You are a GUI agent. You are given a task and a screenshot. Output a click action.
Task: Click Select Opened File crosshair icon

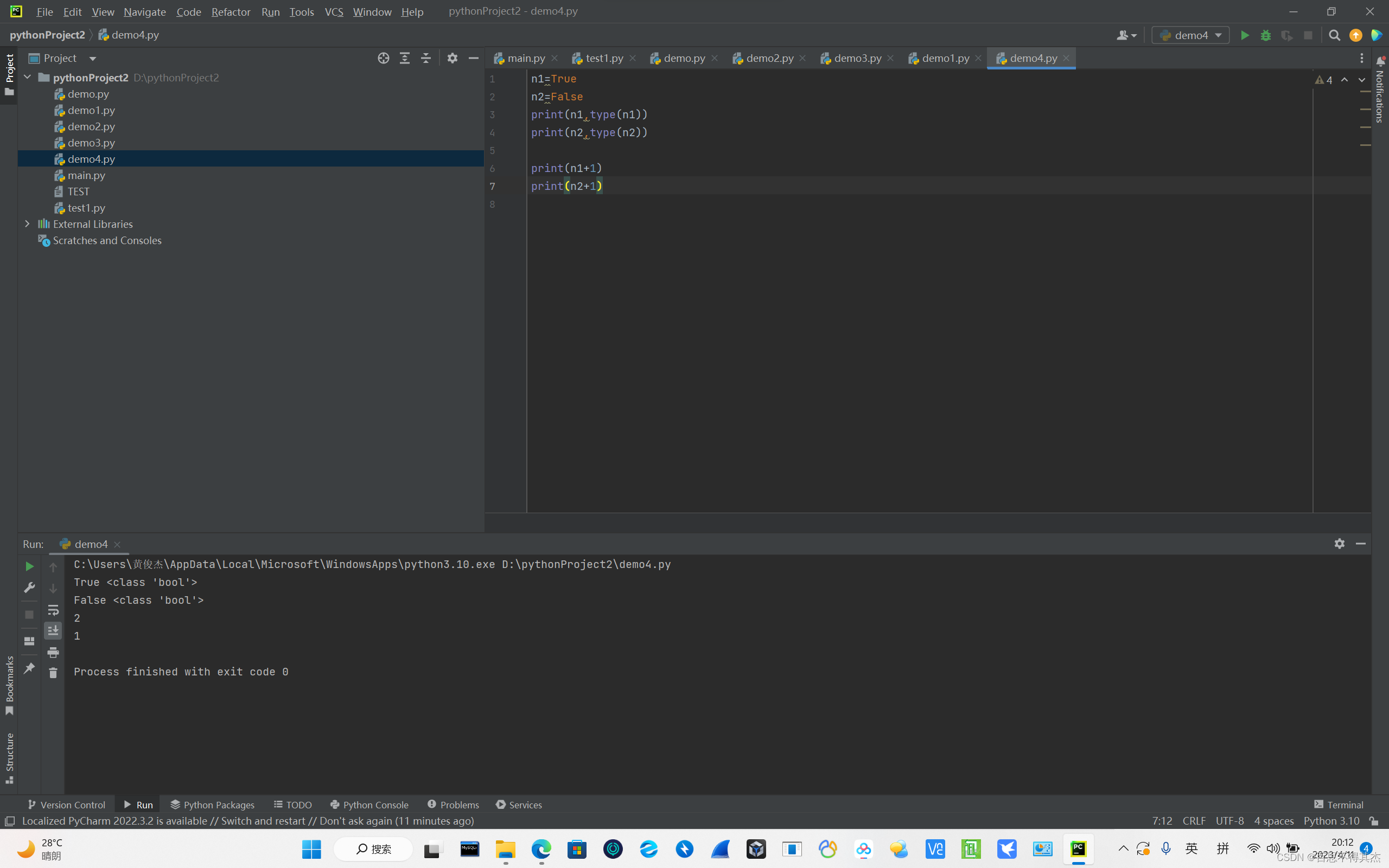point(384,58)
